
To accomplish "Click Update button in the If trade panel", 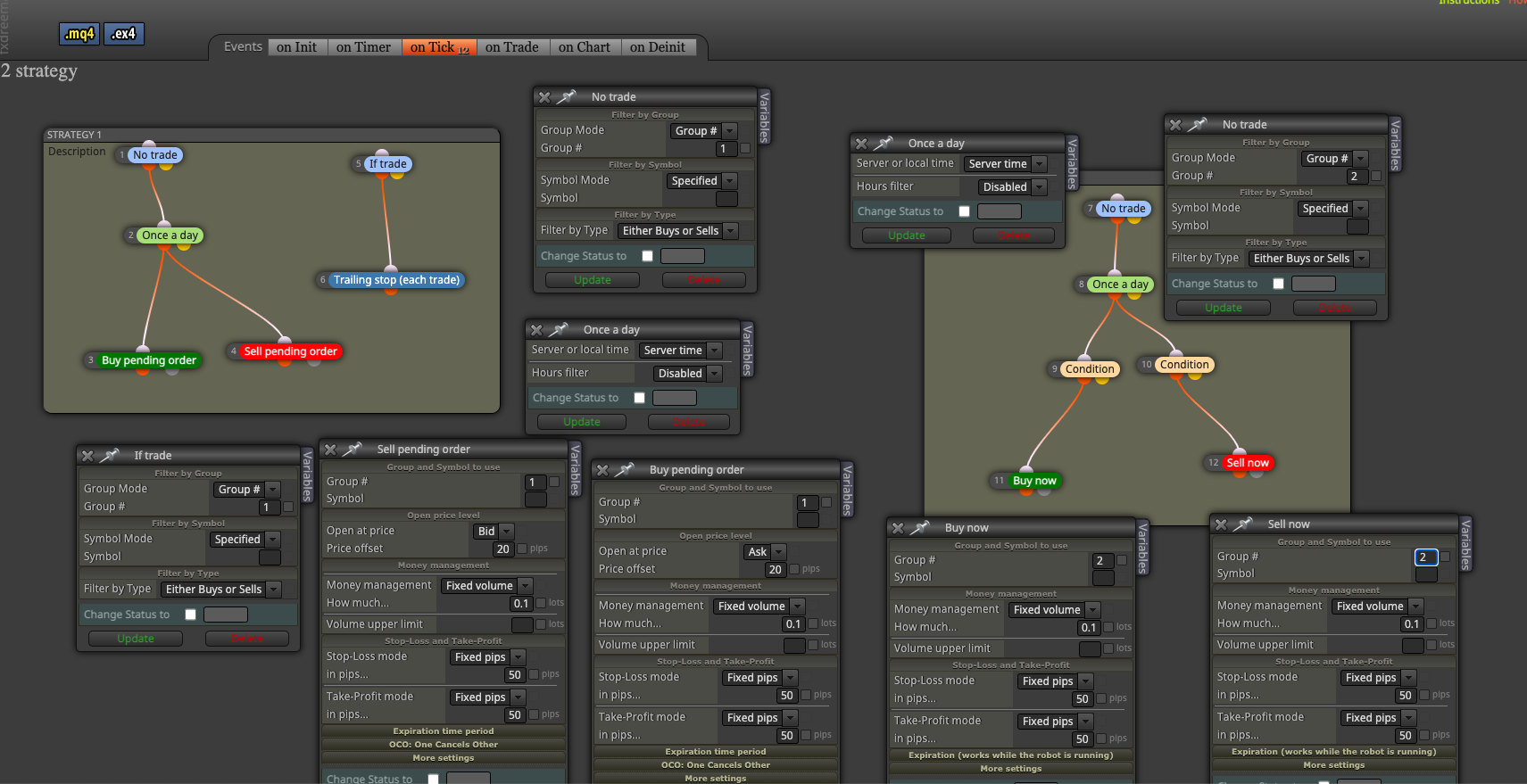I will point(136,639).
